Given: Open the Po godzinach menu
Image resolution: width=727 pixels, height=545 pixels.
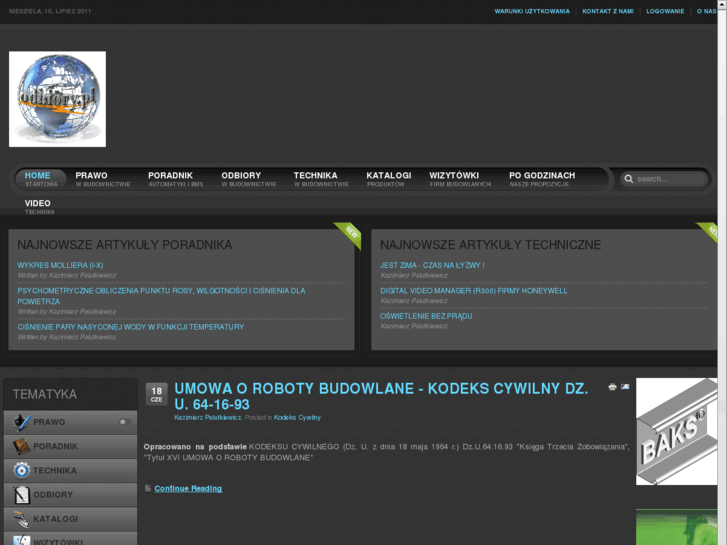Looking at the screenshot, I should (x=542, y=179).
